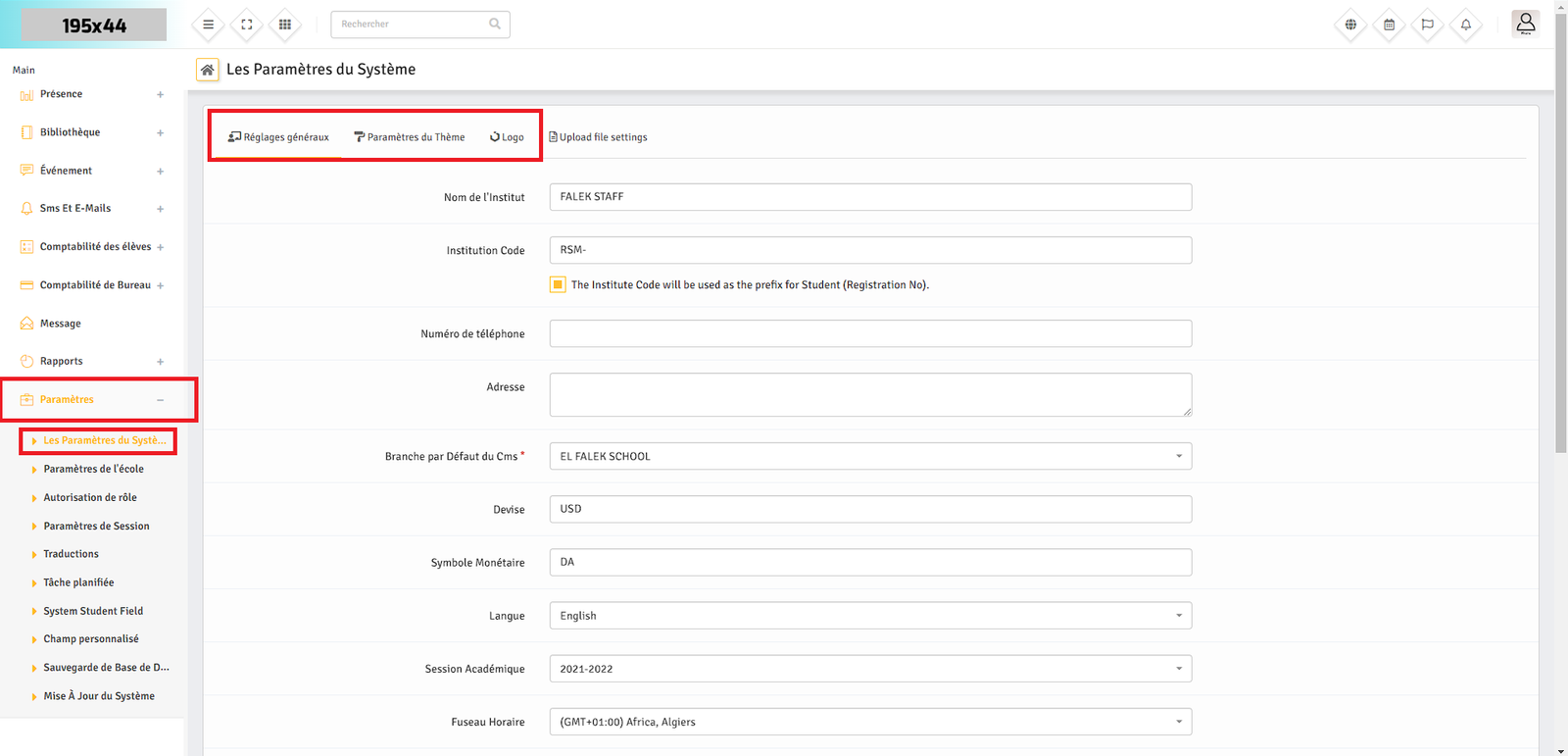Open the apps grid icon
The image size is (1568, 756).
click(x=285, y=25)
